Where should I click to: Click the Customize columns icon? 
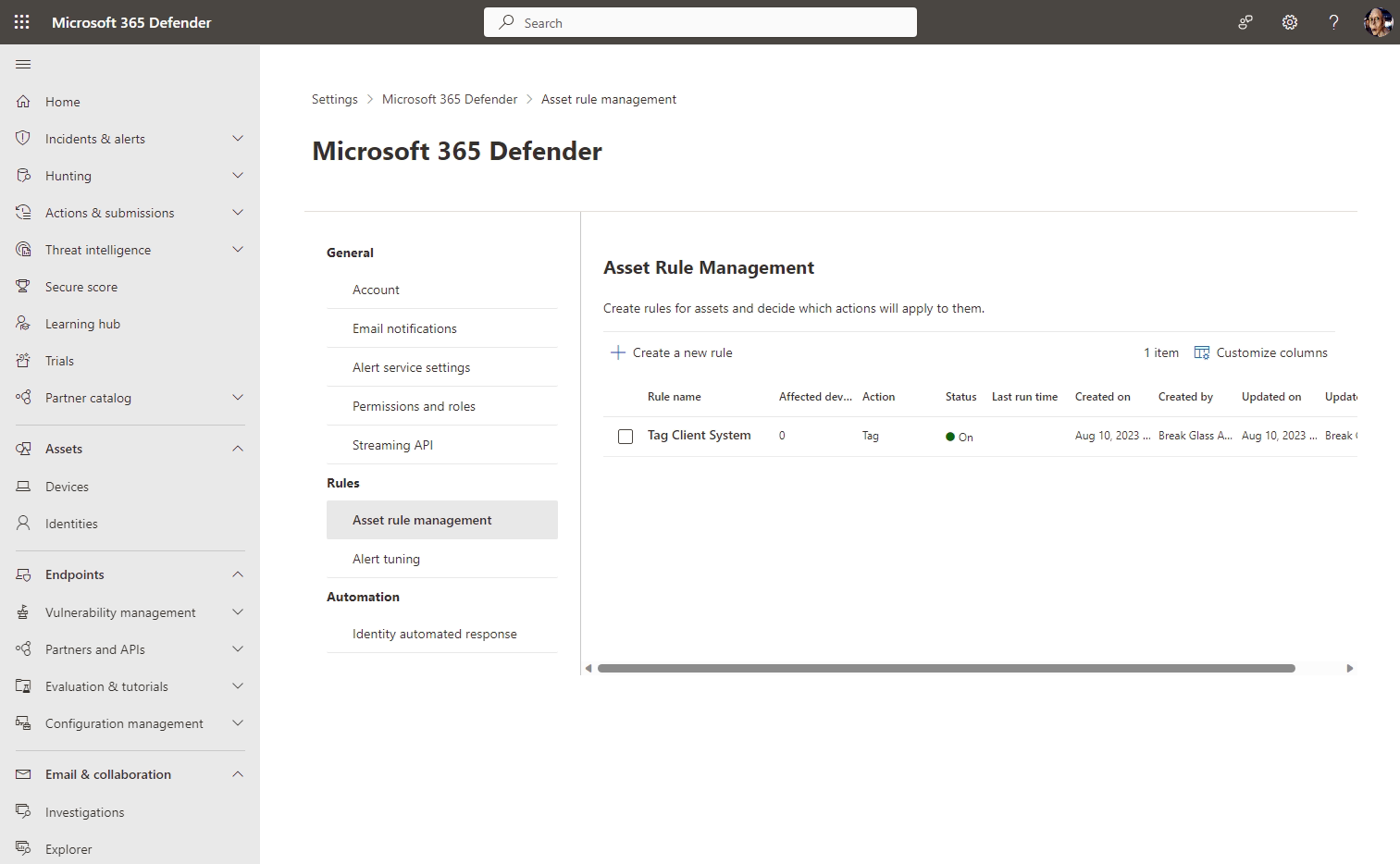(1201, 352)
